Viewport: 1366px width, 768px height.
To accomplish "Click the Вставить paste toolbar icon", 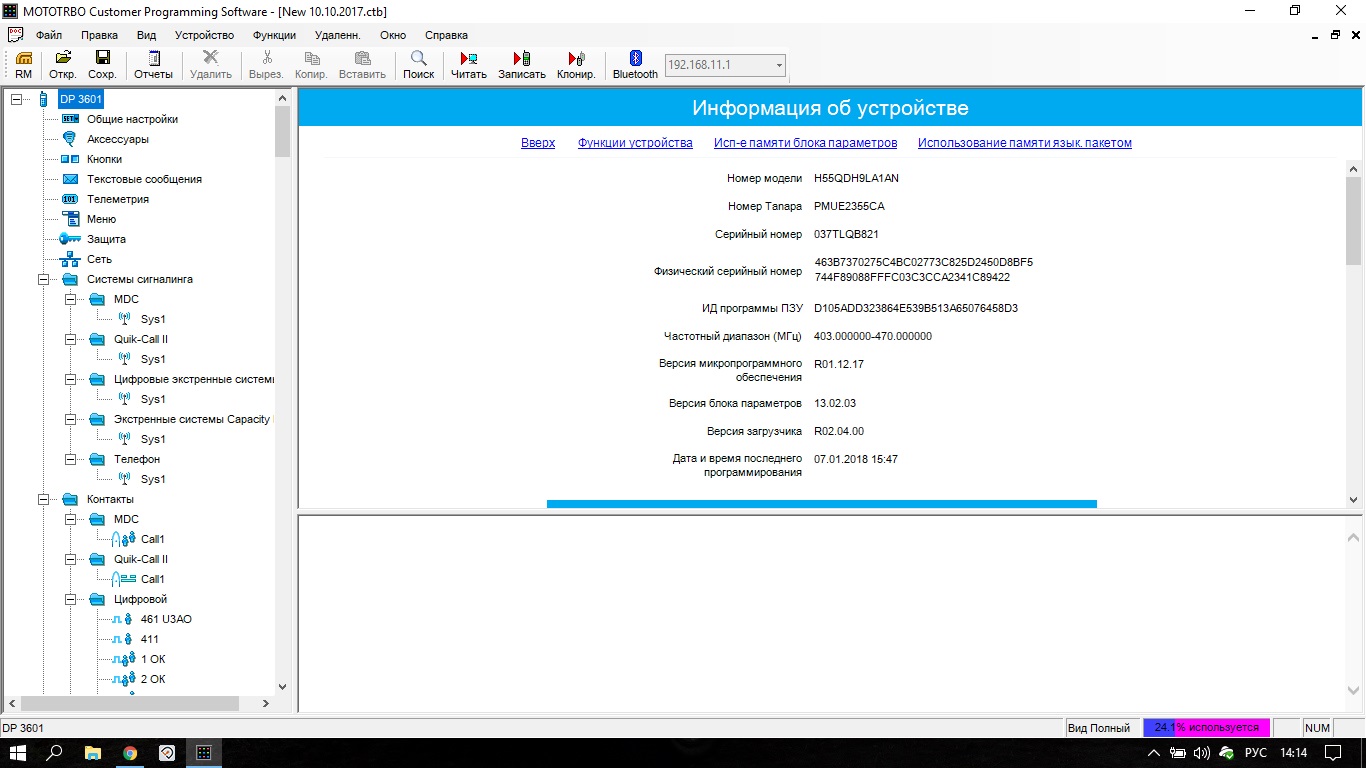I will (362, 65).
